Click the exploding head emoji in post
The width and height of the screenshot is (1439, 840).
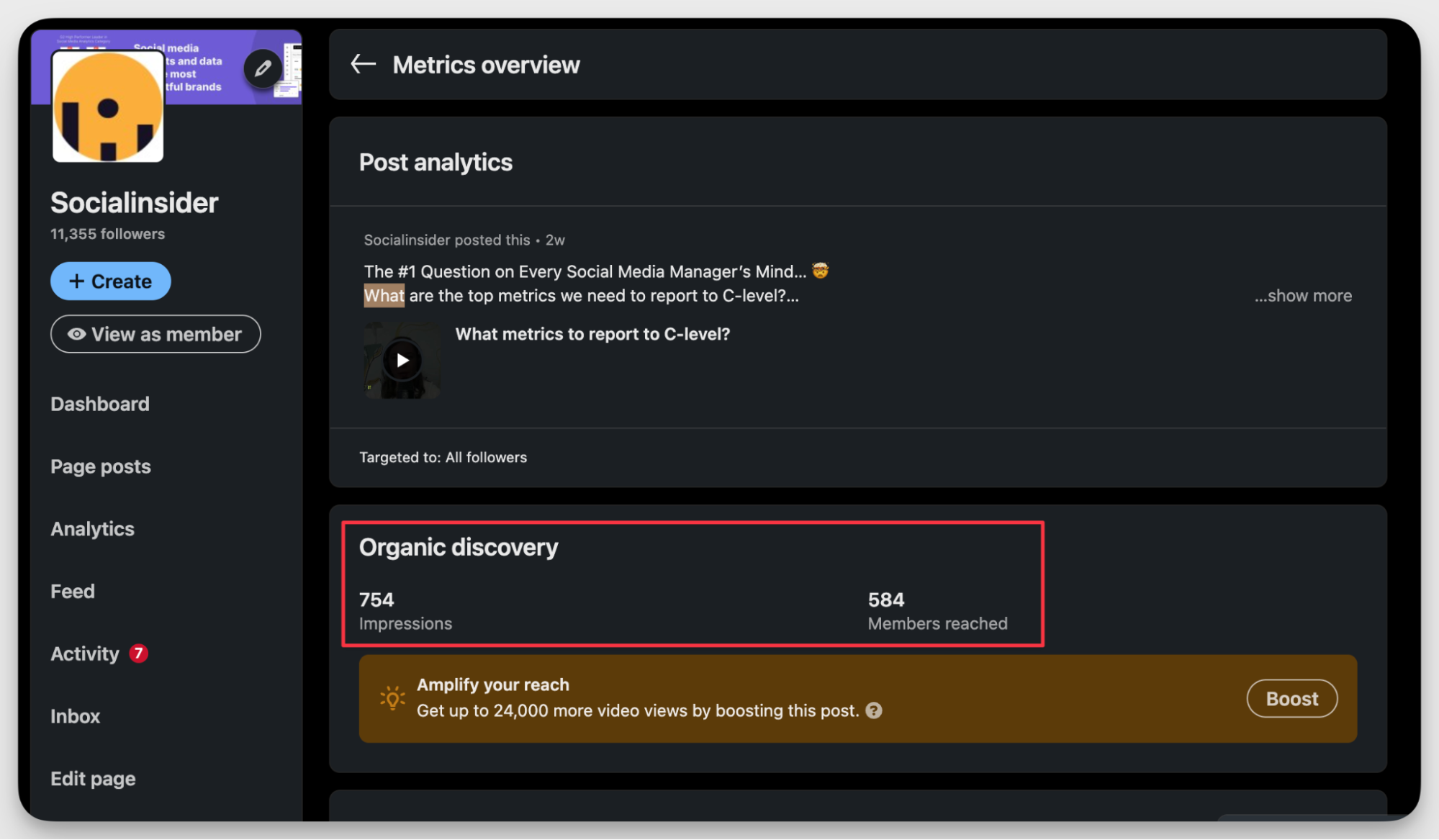click(x=820, y=271)
